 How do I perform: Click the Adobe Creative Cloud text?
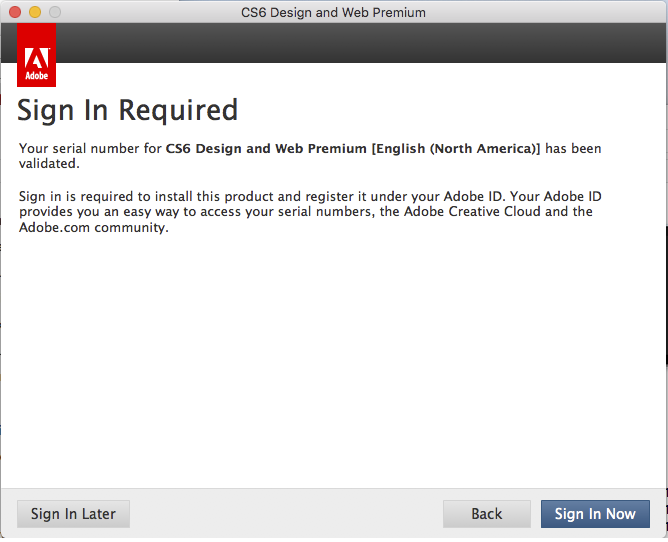(x=472, y=212)
